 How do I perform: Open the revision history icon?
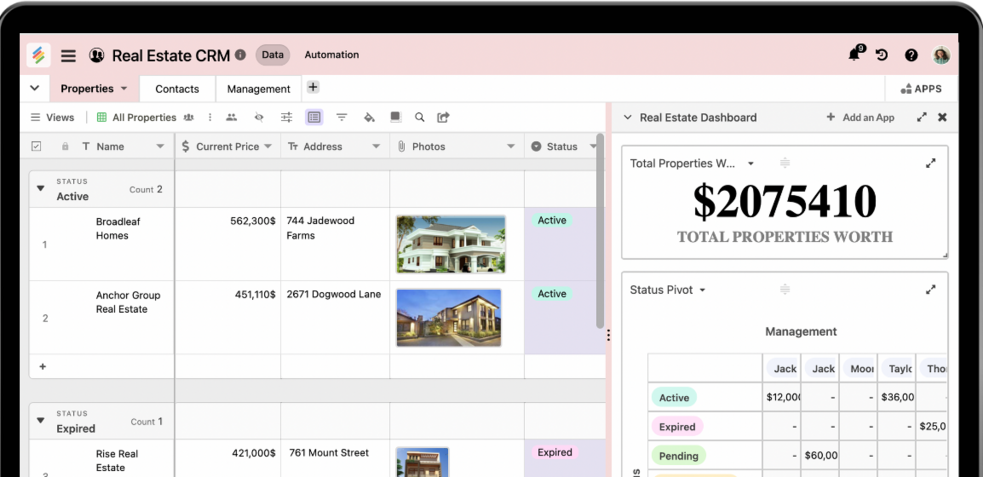point(882,55)
